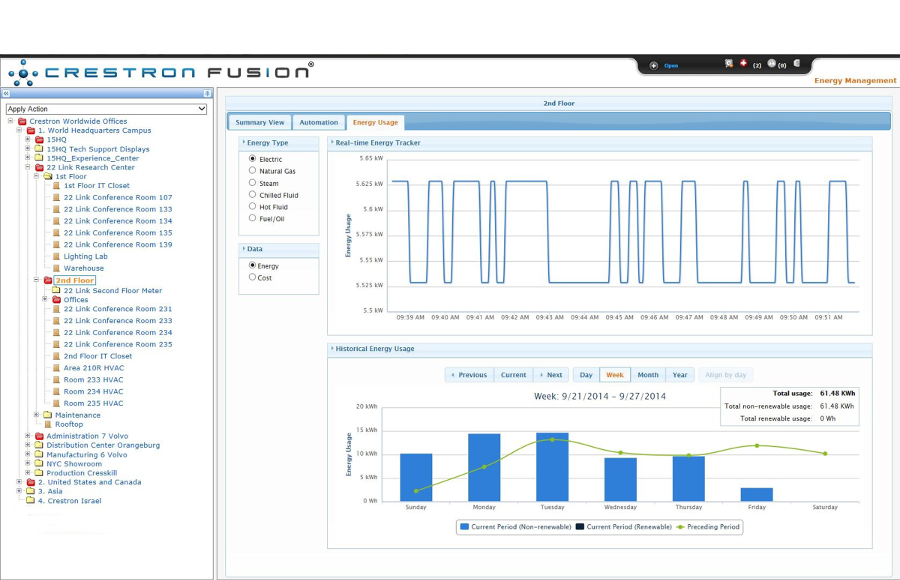Collapse the Crestron Worldwide Offices tree node
The image size is (900, 580).
pyautogui.click(x=10, y=121)
